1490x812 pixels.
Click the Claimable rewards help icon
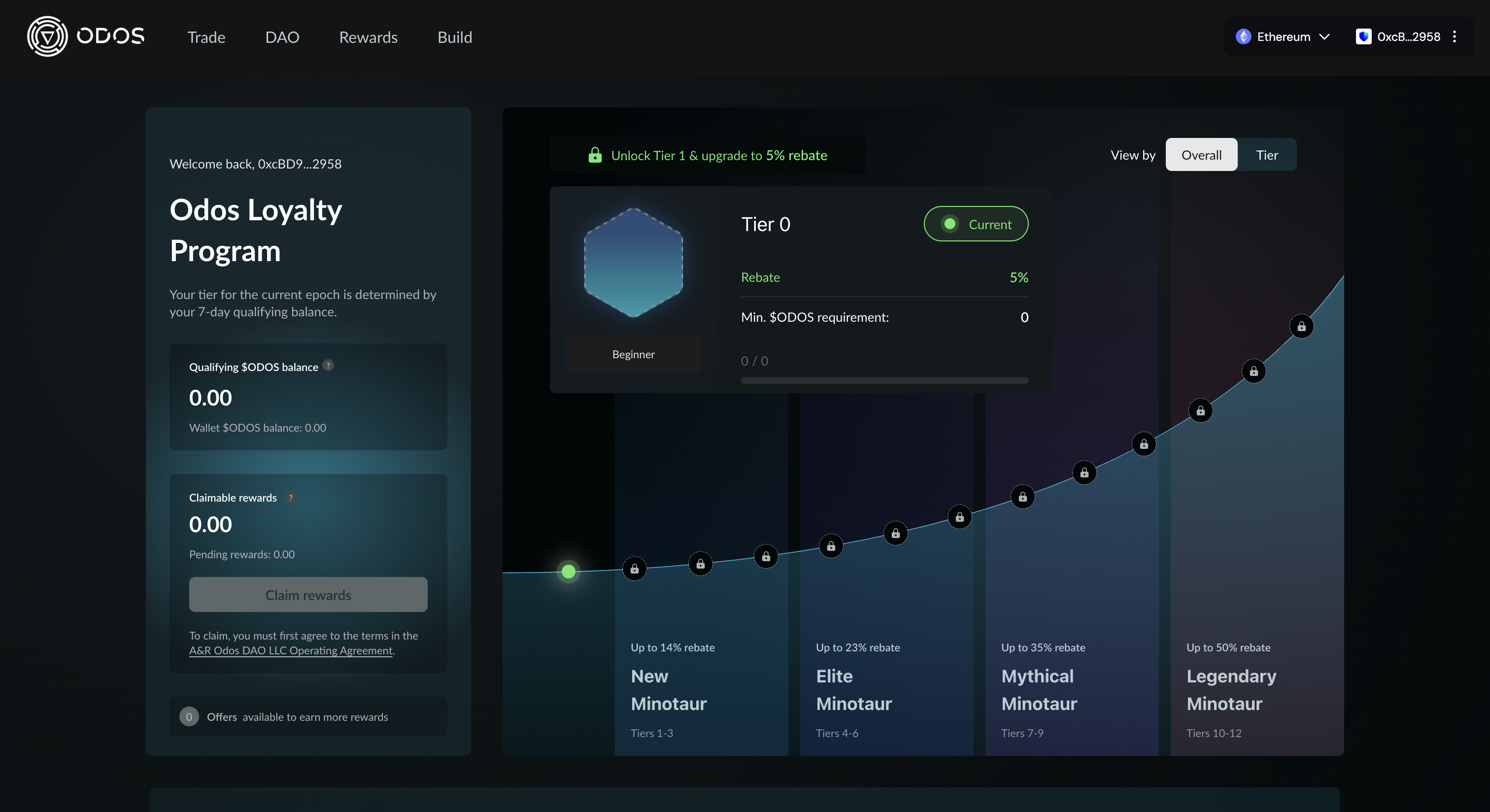pos(290,497)
